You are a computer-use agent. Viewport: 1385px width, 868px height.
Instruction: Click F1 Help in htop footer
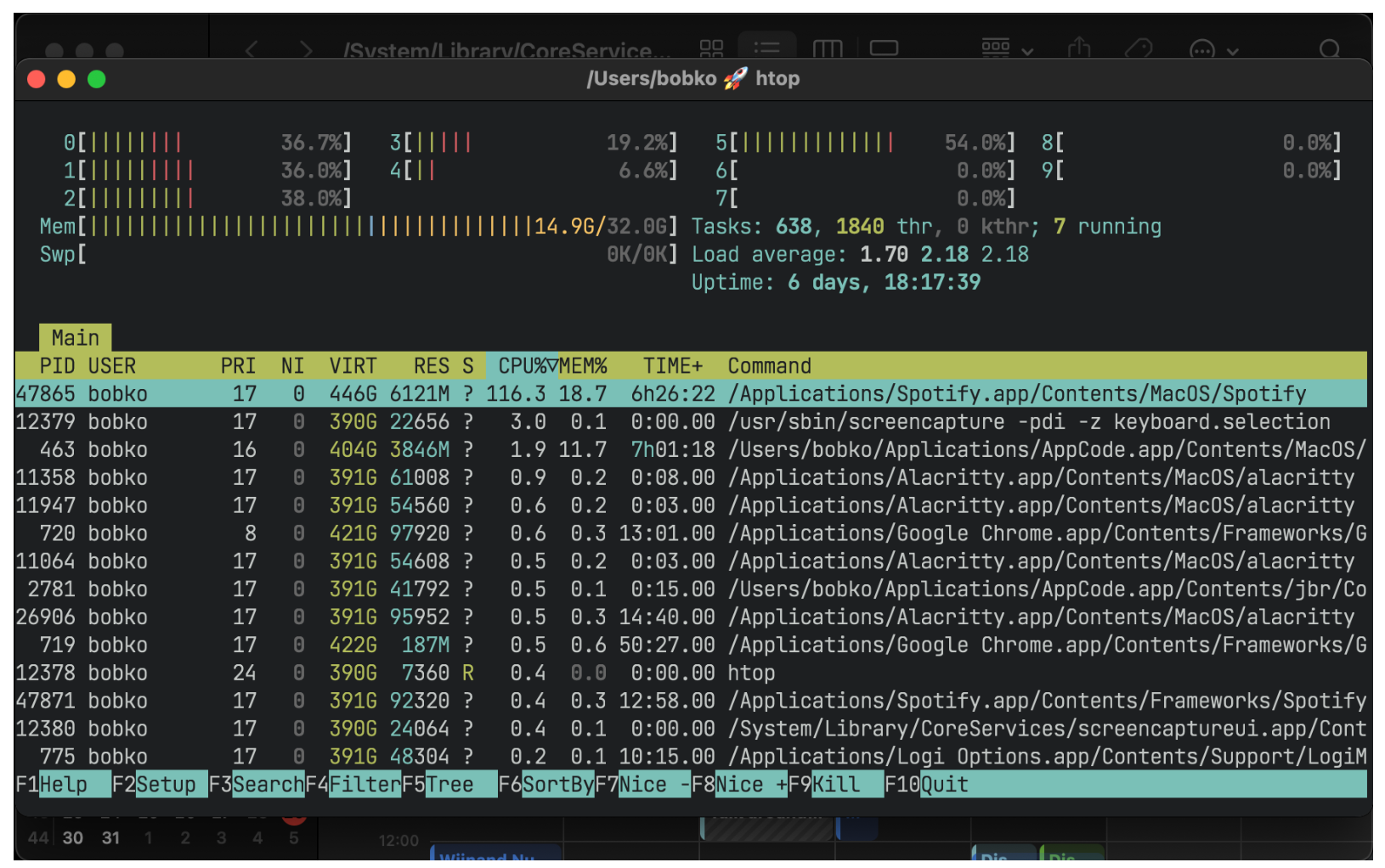pos(63,784)
